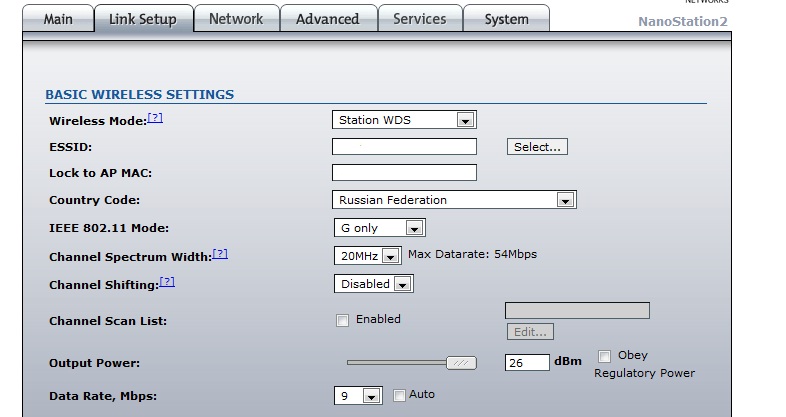The width and height of the screenshot is (786, 417).
Task: Expand the Wireless Mode dropdown
Action: click(404, 120)
